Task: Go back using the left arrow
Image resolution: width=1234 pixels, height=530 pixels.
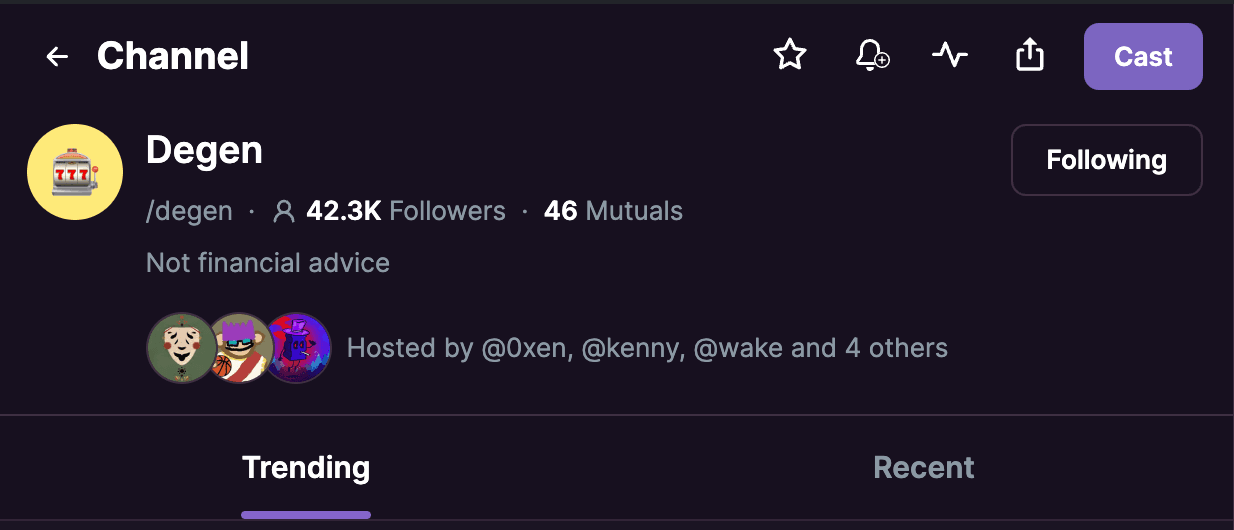Action: (57, 57)
